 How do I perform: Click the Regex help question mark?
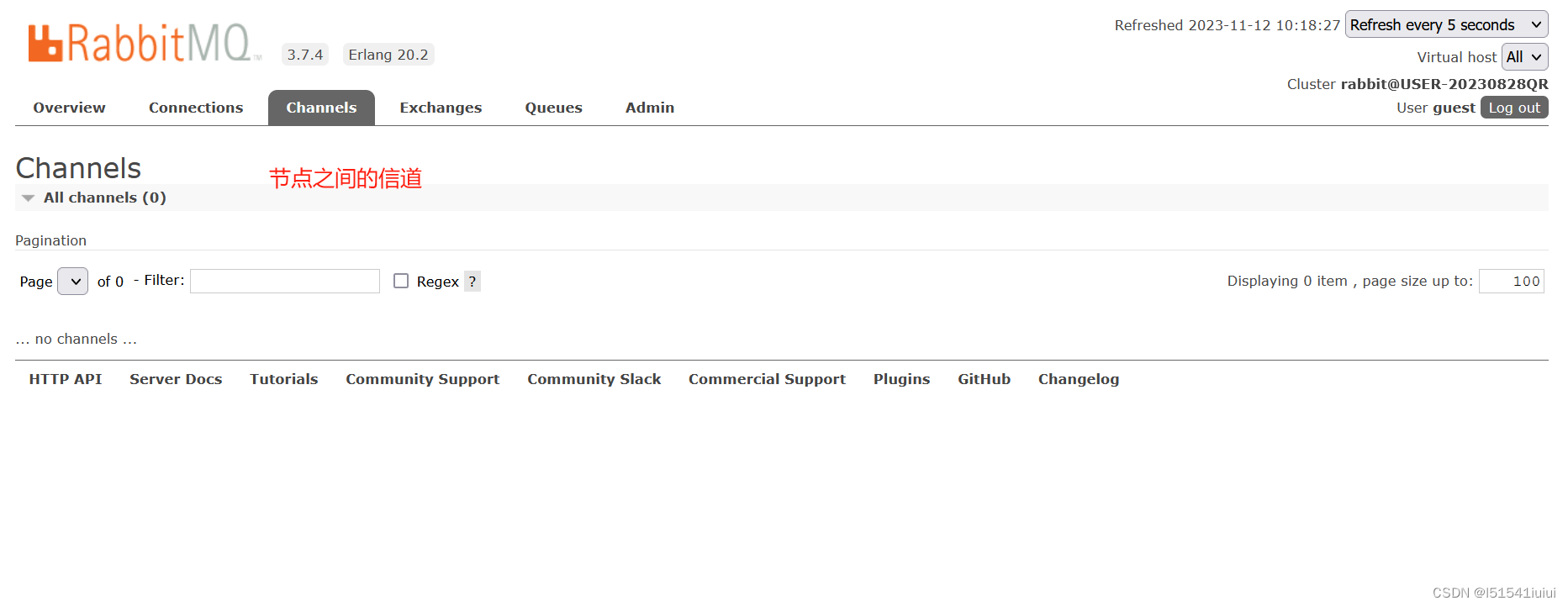coord(473,282)
